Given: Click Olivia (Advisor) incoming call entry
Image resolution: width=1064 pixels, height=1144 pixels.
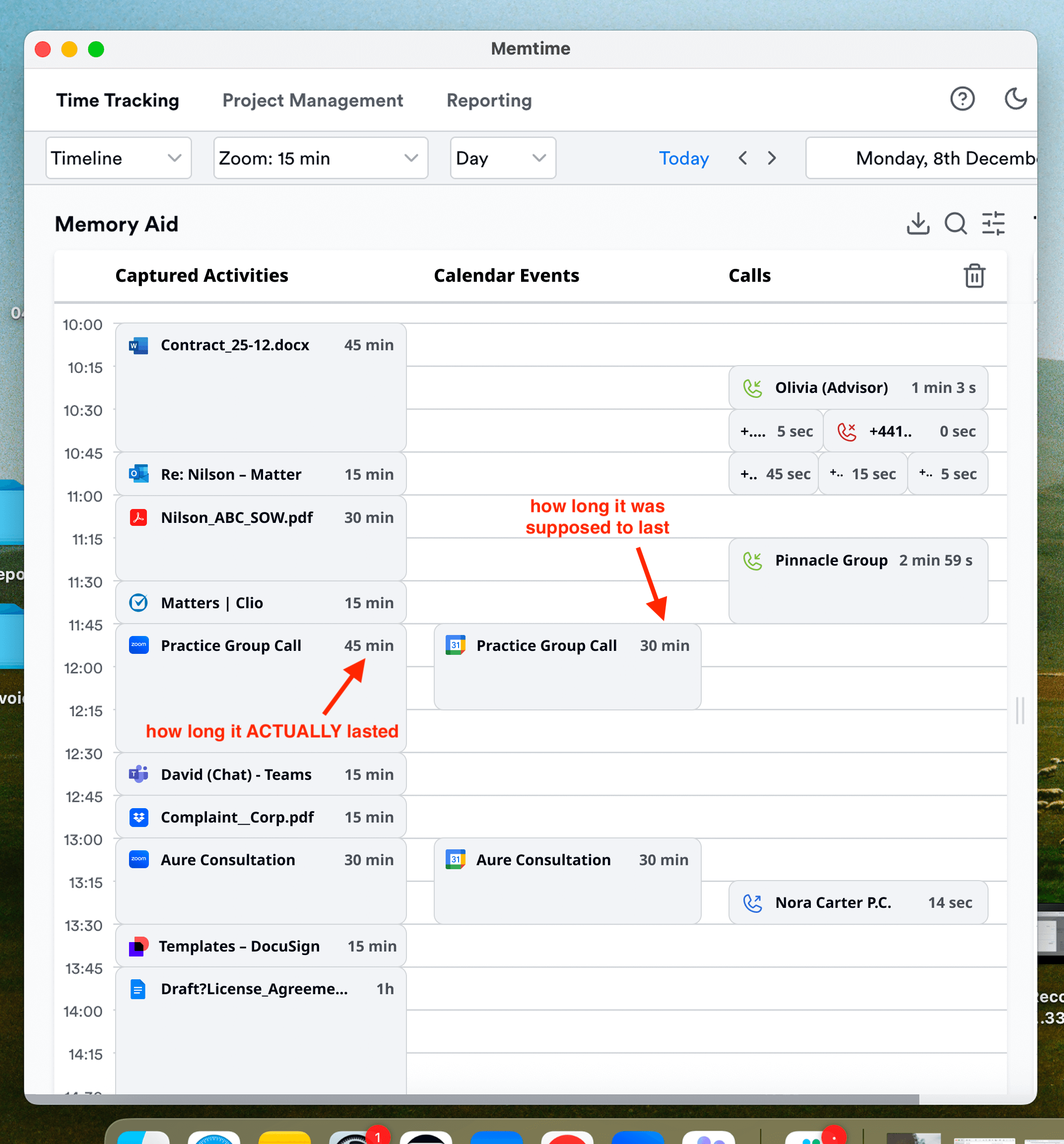Looking at the screenshot, I should tap(857, 388).
